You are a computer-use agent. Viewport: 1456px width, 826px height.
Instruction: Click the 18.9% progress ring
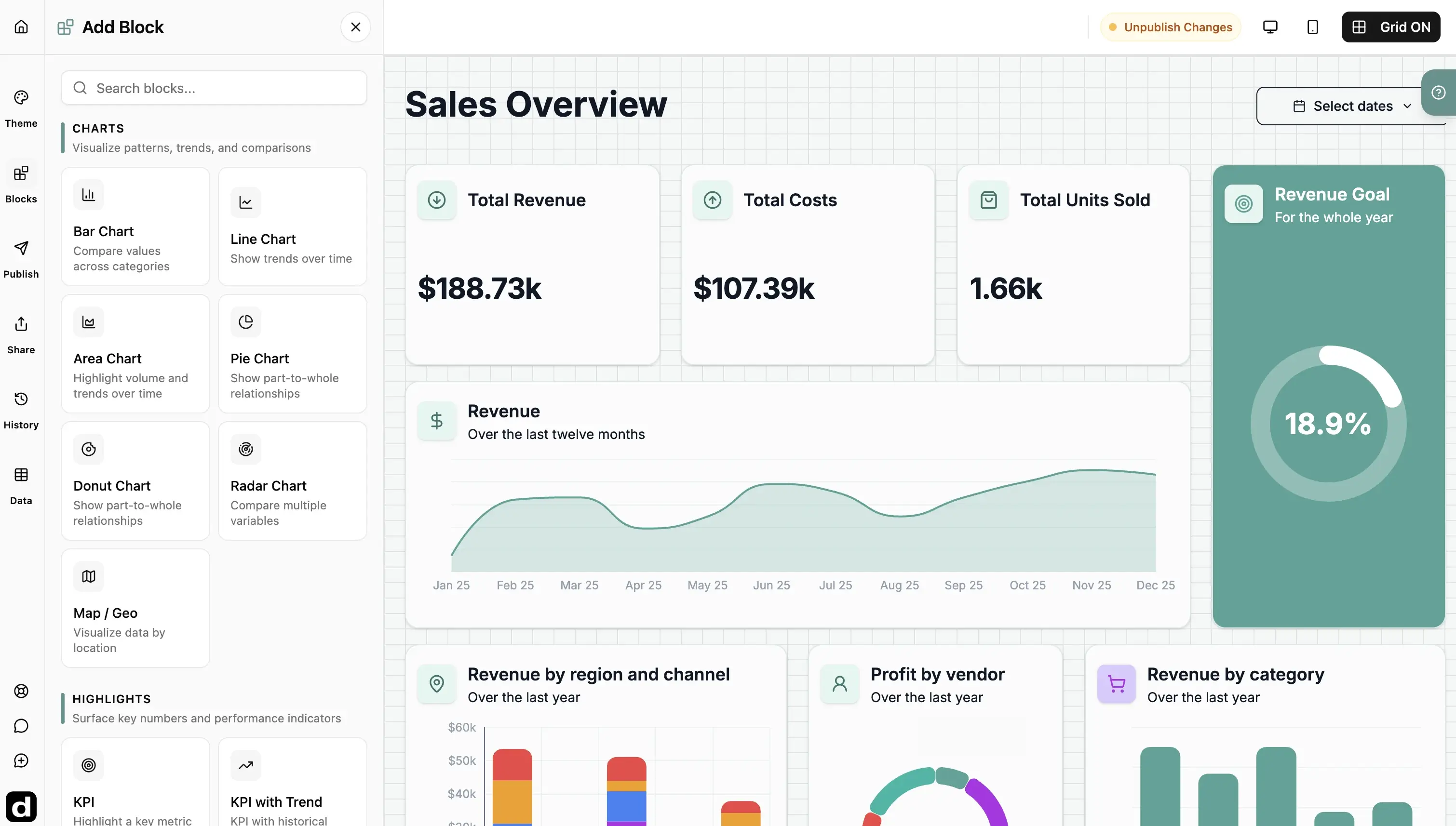click(1328, 423)
